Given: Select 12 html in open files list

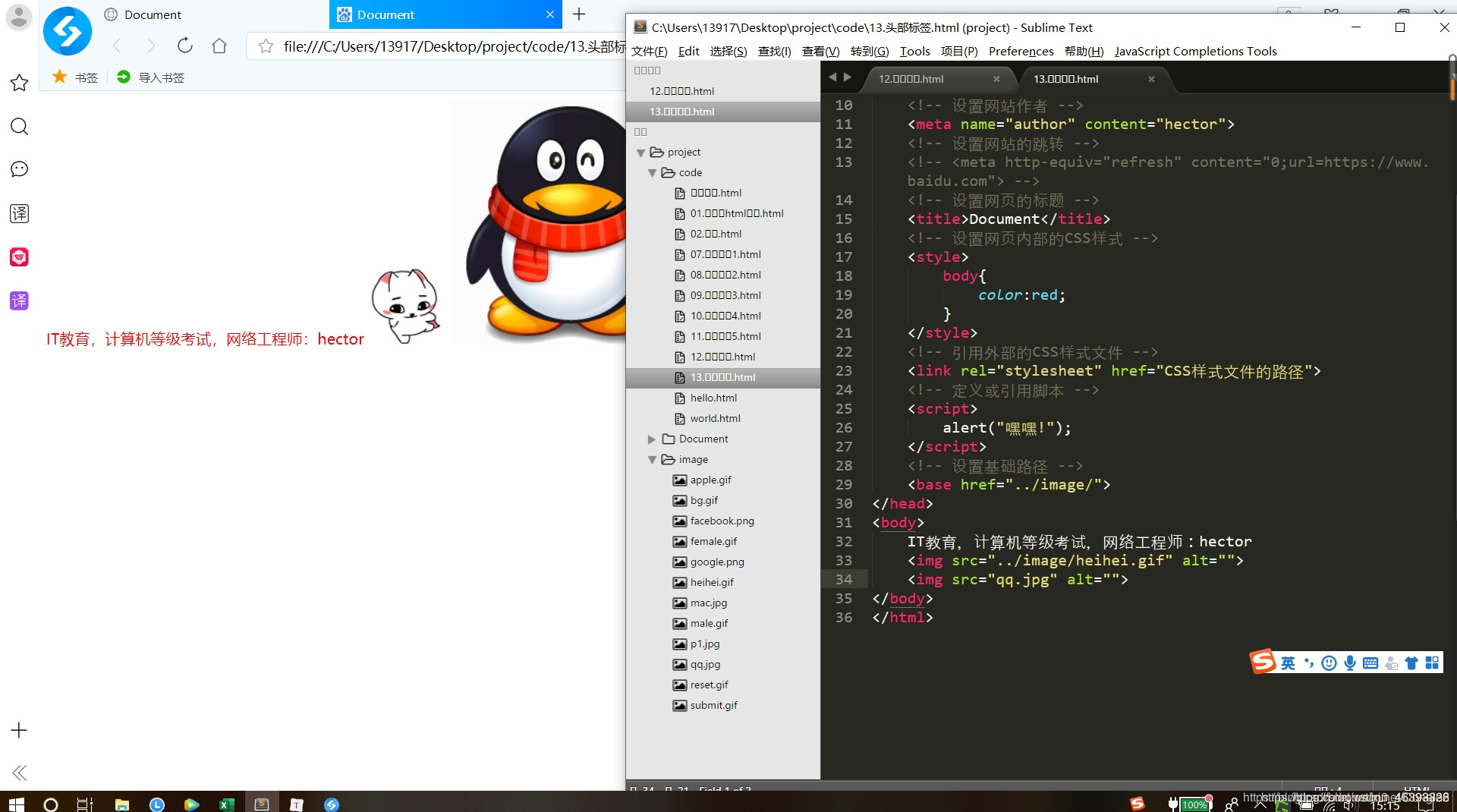Looking at the screenshot, I should [681, 91].
